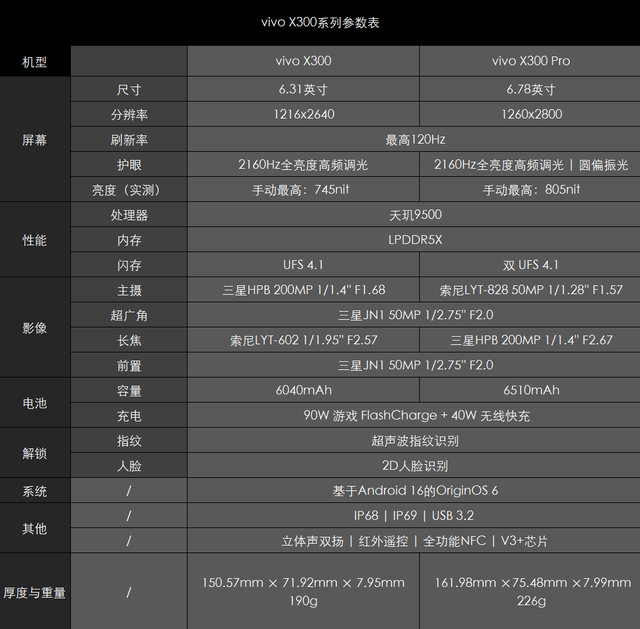Select the 'vivo X300 Pro' column header
Viewport: 640px width, 629px height.
530,61
